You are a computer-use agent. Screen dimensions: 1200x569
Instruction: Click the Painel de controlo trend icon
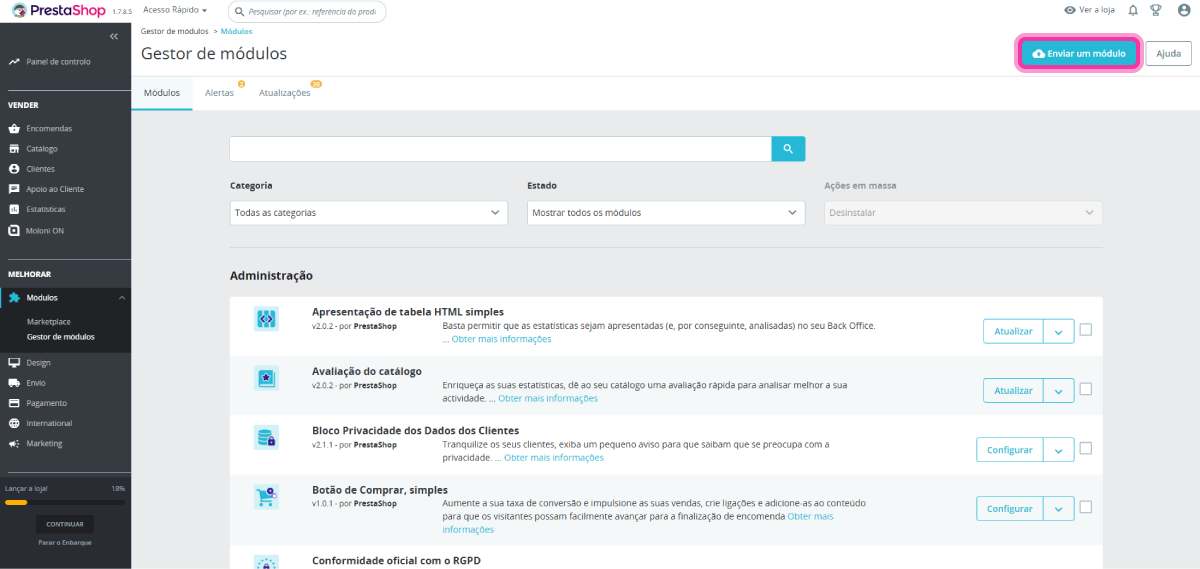[14, 61]
